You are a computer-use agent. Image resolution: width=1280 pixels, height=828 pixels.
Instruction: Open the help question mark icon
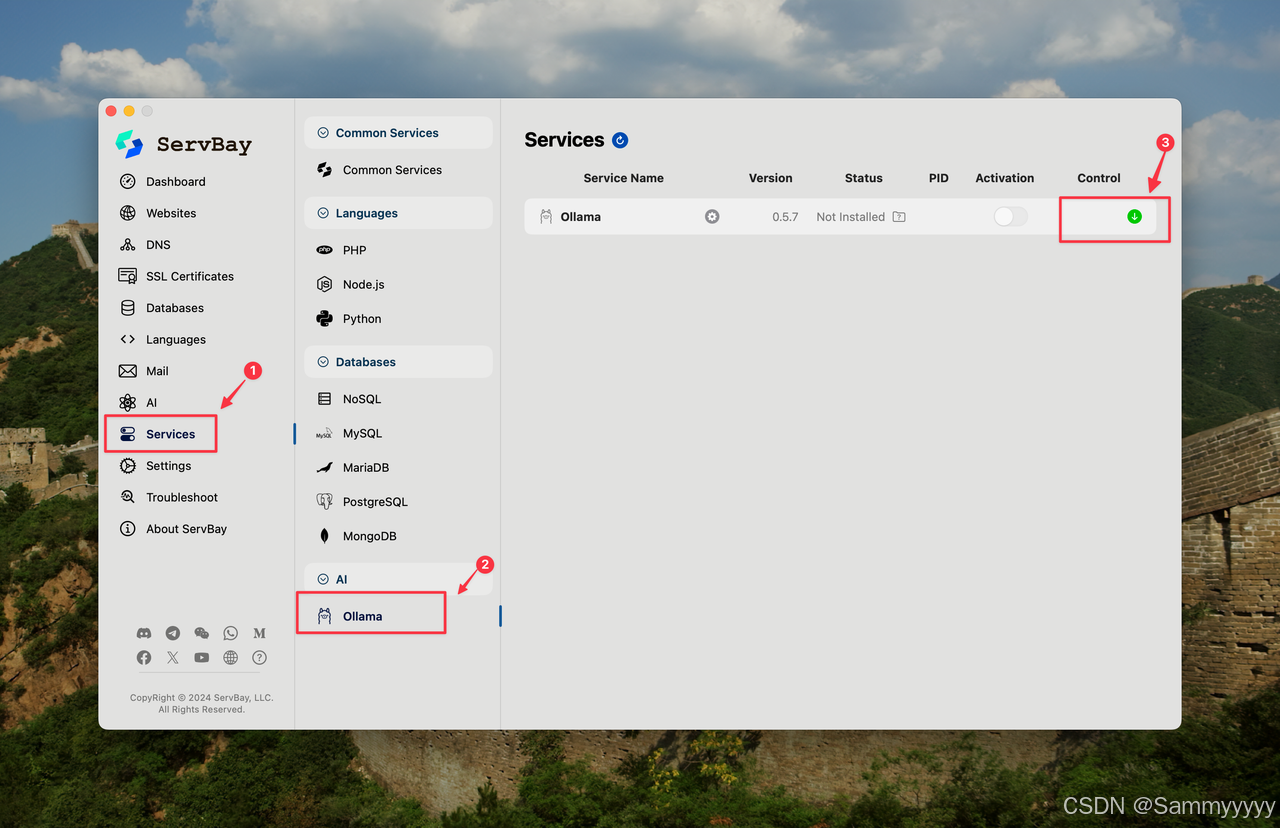pos(259,657)
